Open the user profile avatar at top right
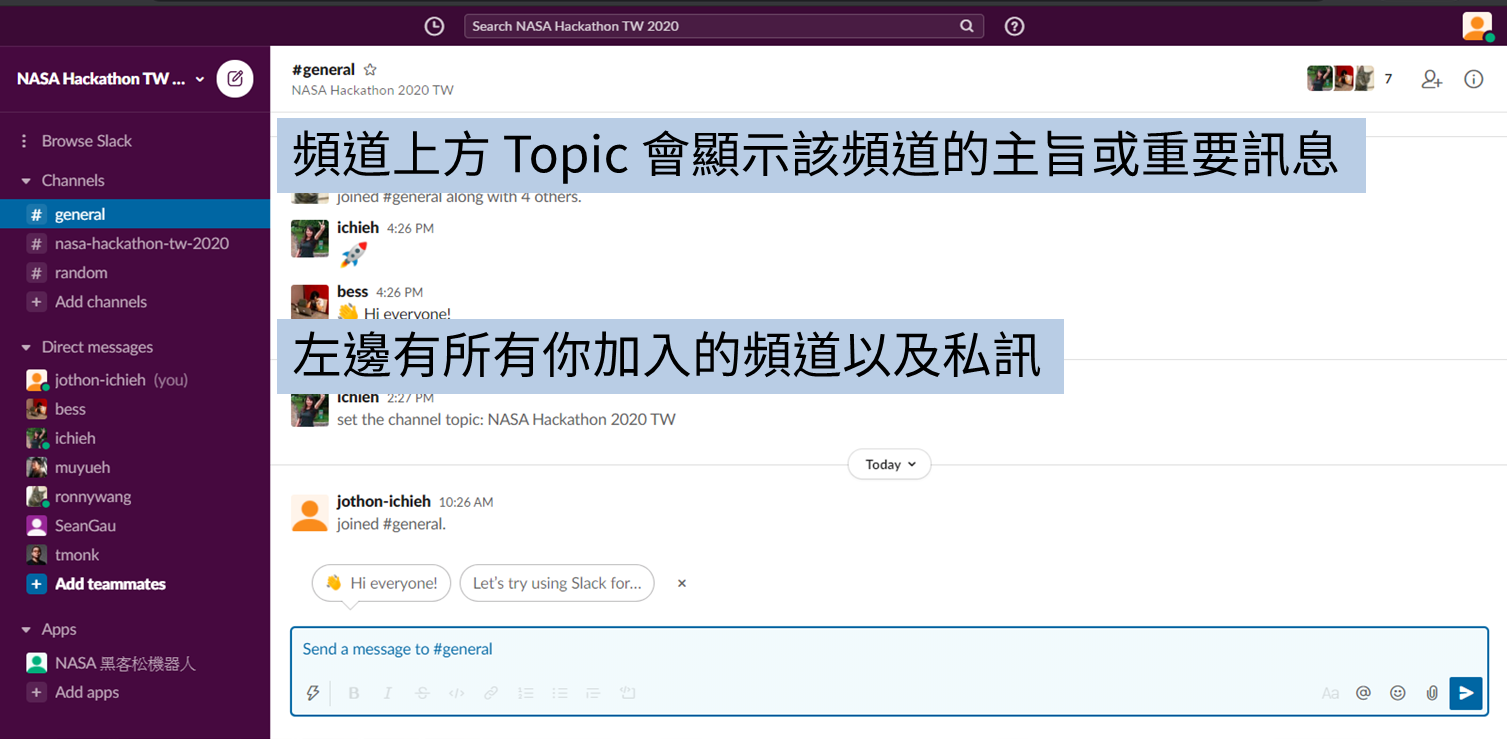 coord(1477,26)
